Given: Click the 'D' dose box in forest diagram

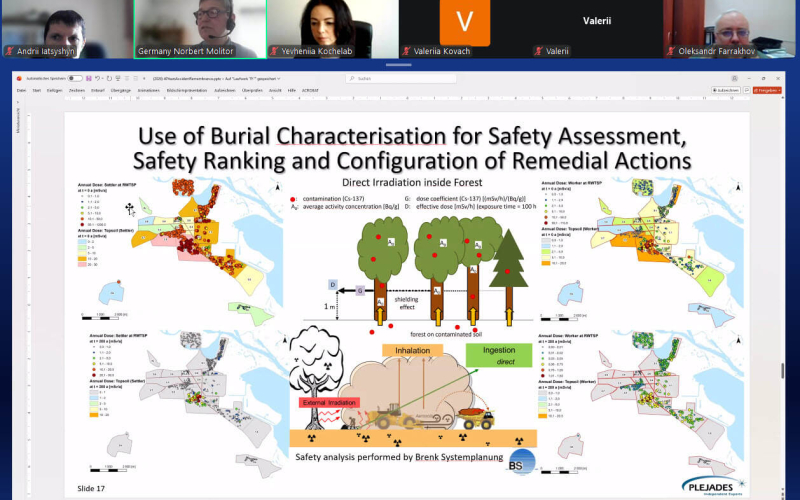Looking at the screenshot, I should pyautogui.click(x=333, y=285).
